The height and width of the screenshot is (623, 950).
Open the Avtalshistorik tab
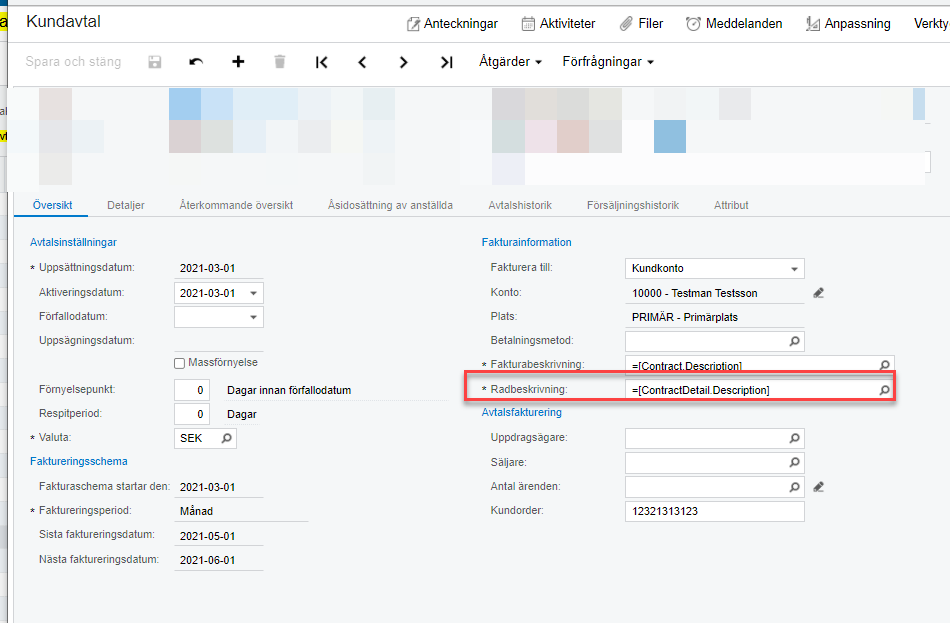pos(520,205)
